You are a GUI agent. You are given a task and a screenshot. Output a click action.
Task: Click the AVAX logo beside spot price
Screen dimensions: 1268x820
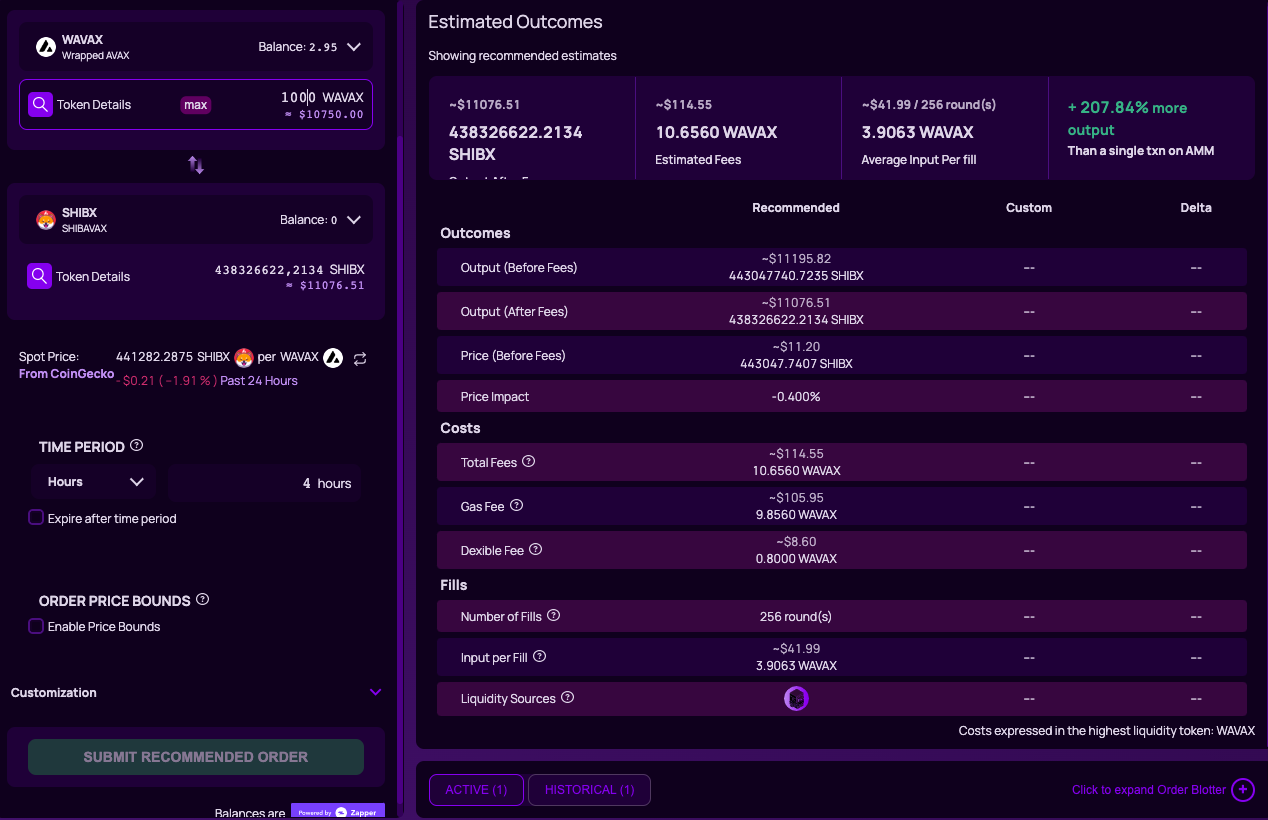click(333, 357)
